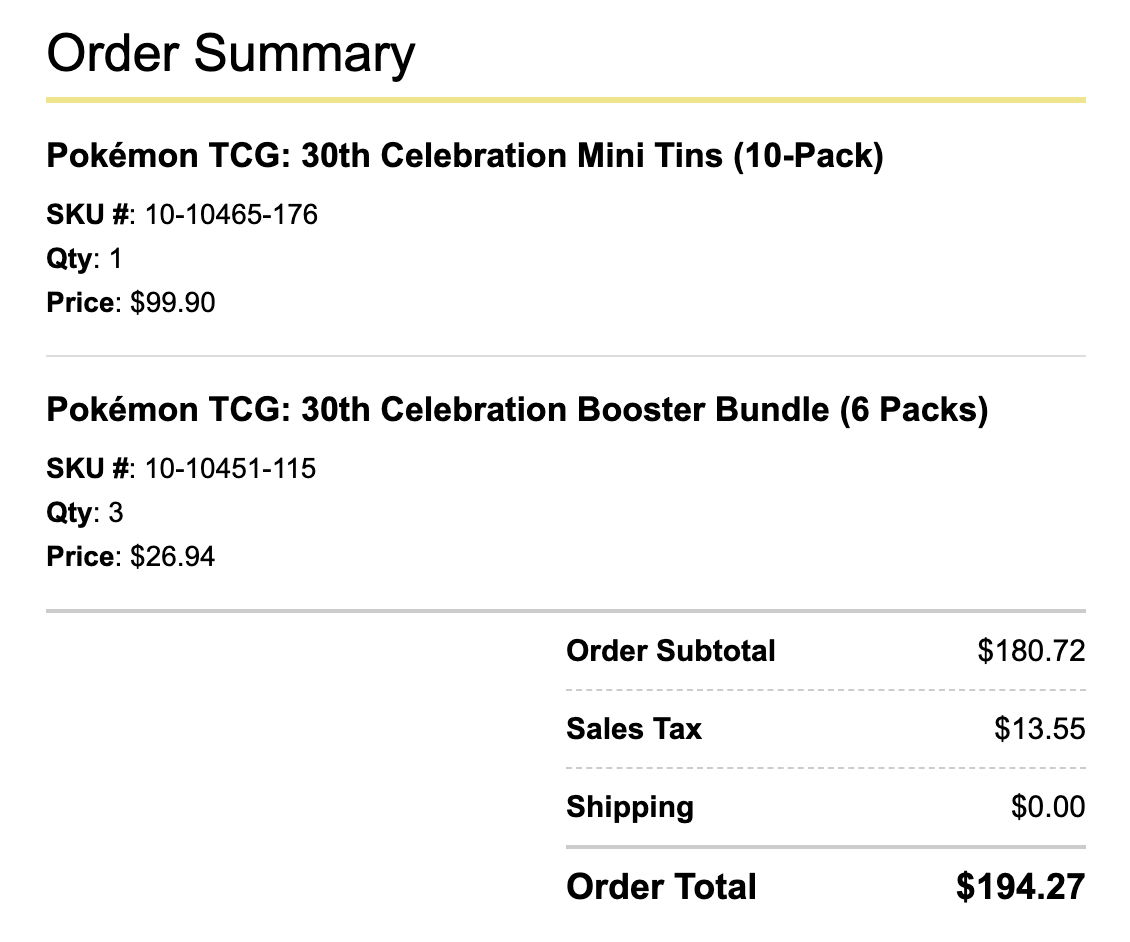This screenshot has width=1130, height=942.
Task: Click the Price label under Booster Bundle
Action: (80, 557)
